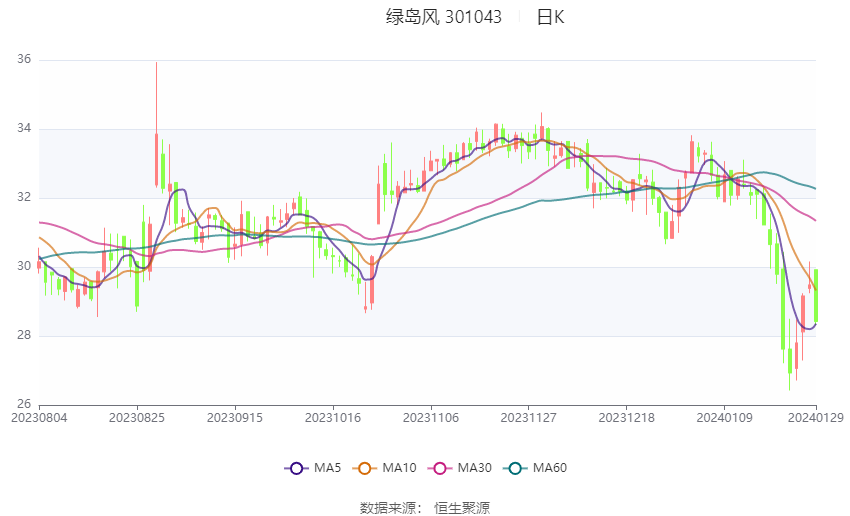The height and width of the screenshot is (516, 850).
Task: Click the 20230825 date axis label
Action: (137, 418)
